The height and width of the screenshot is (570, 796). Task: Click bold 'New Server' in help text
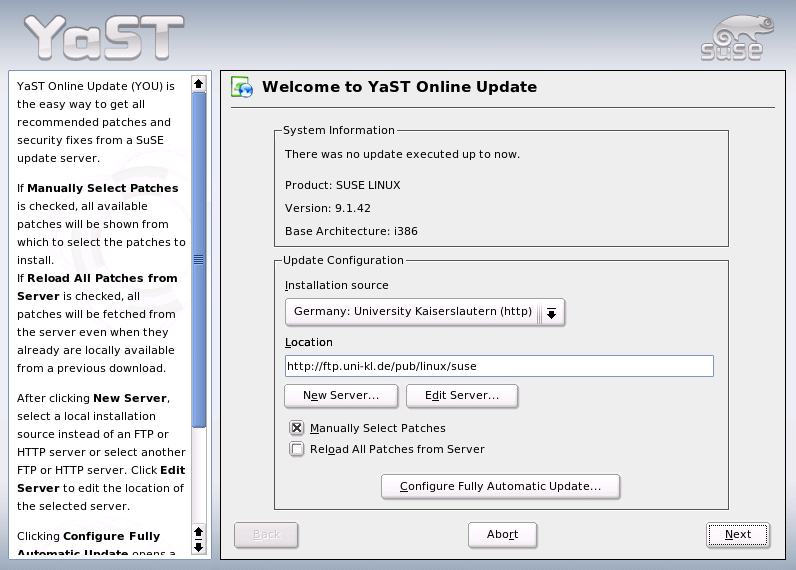(130, 398)
